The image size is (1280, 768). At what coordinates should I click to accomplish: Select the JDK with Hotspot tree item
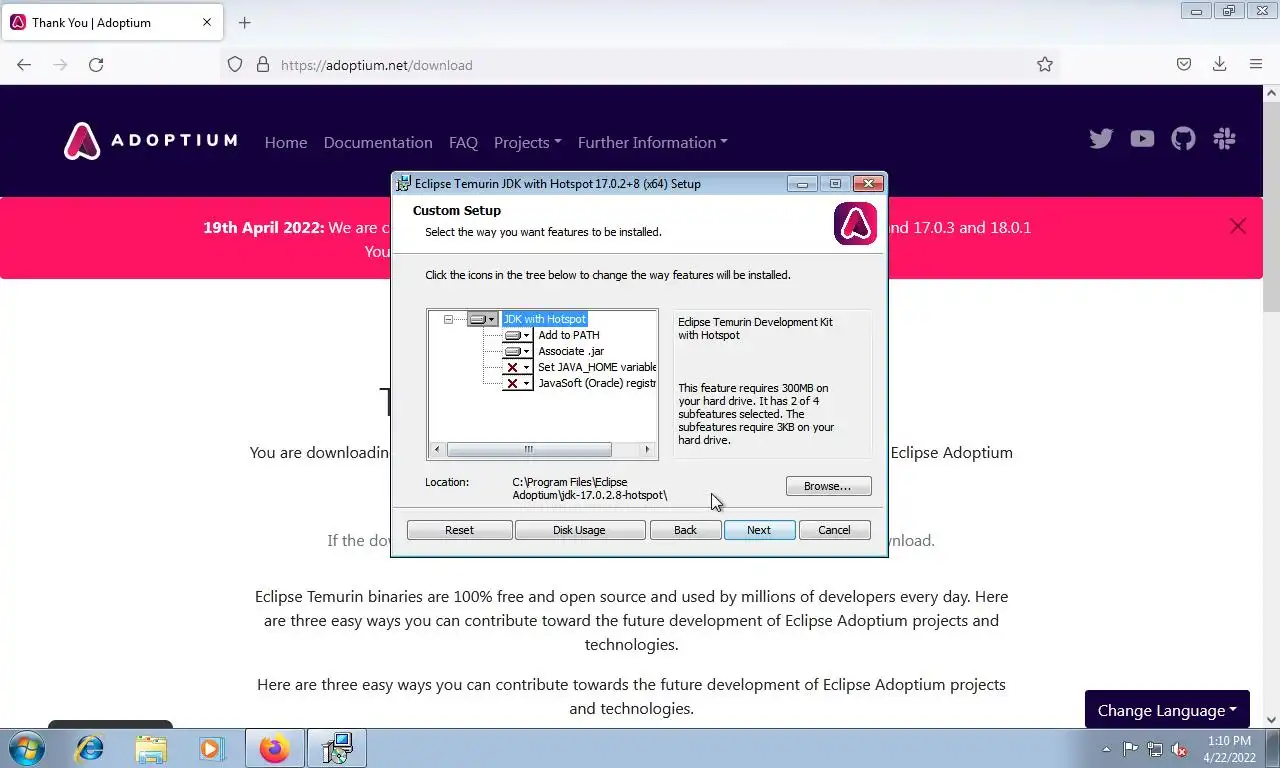[x=544, y=319]
